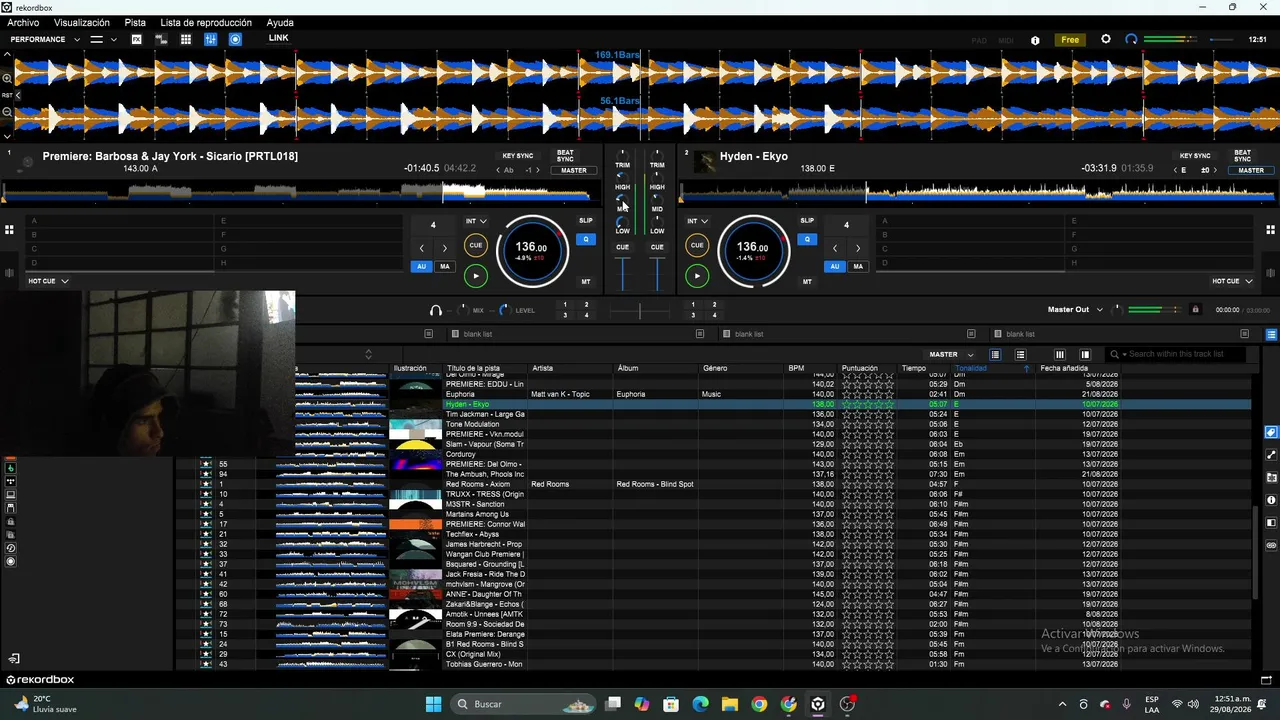Expand deck 2 HOT CUE pad mode dropdown
The width and height of the screenshot is (1280, 720).
click(1232, 281)
